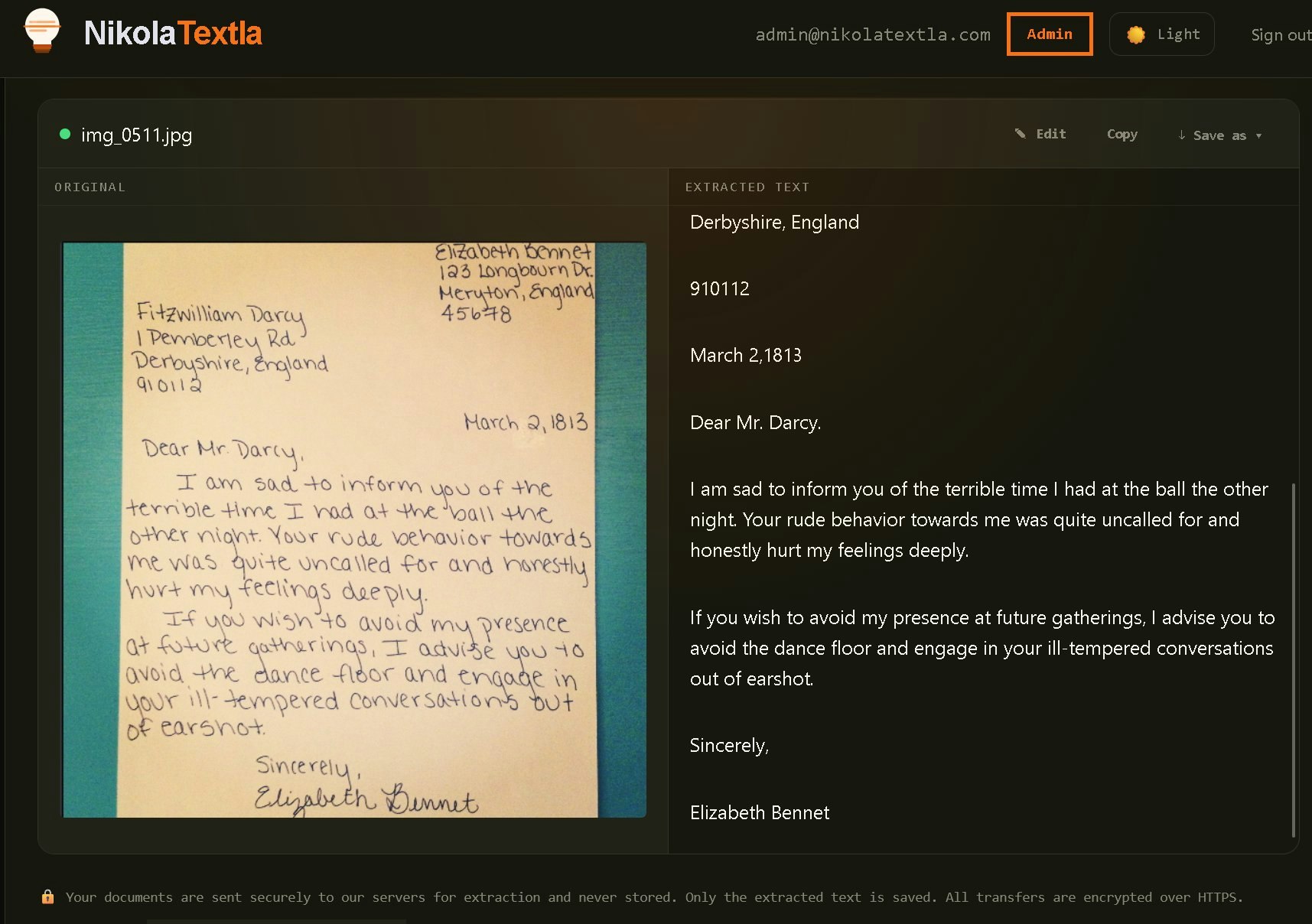Click the download arrow on Save as
Screen dimensions: 1312x924
(1181, 135)
